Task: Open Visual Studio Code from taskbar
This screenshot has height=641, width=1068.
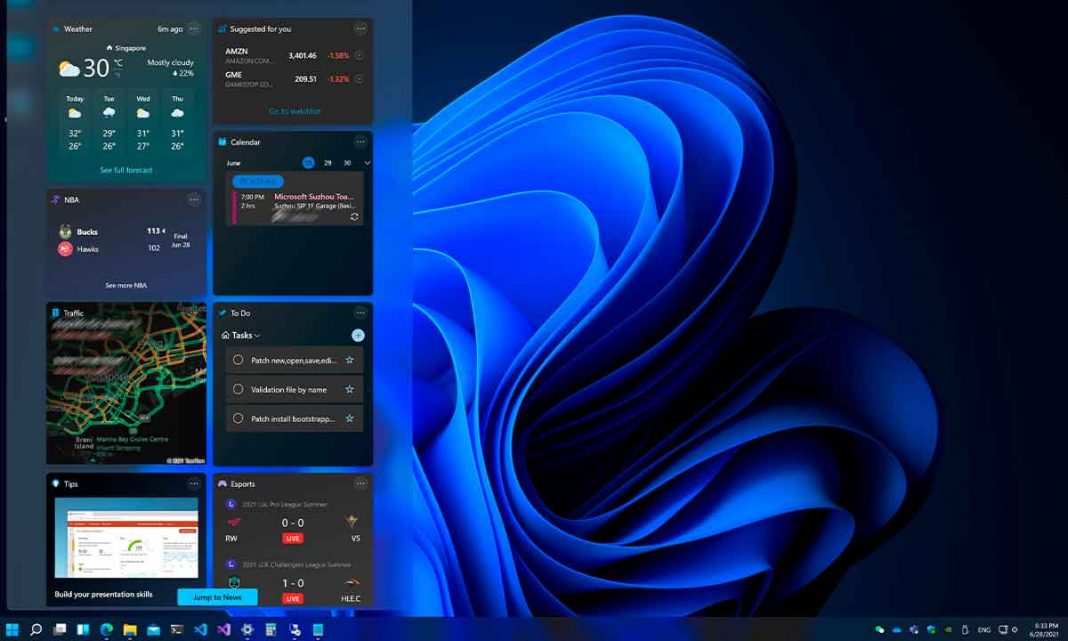Action: [200, 630]
